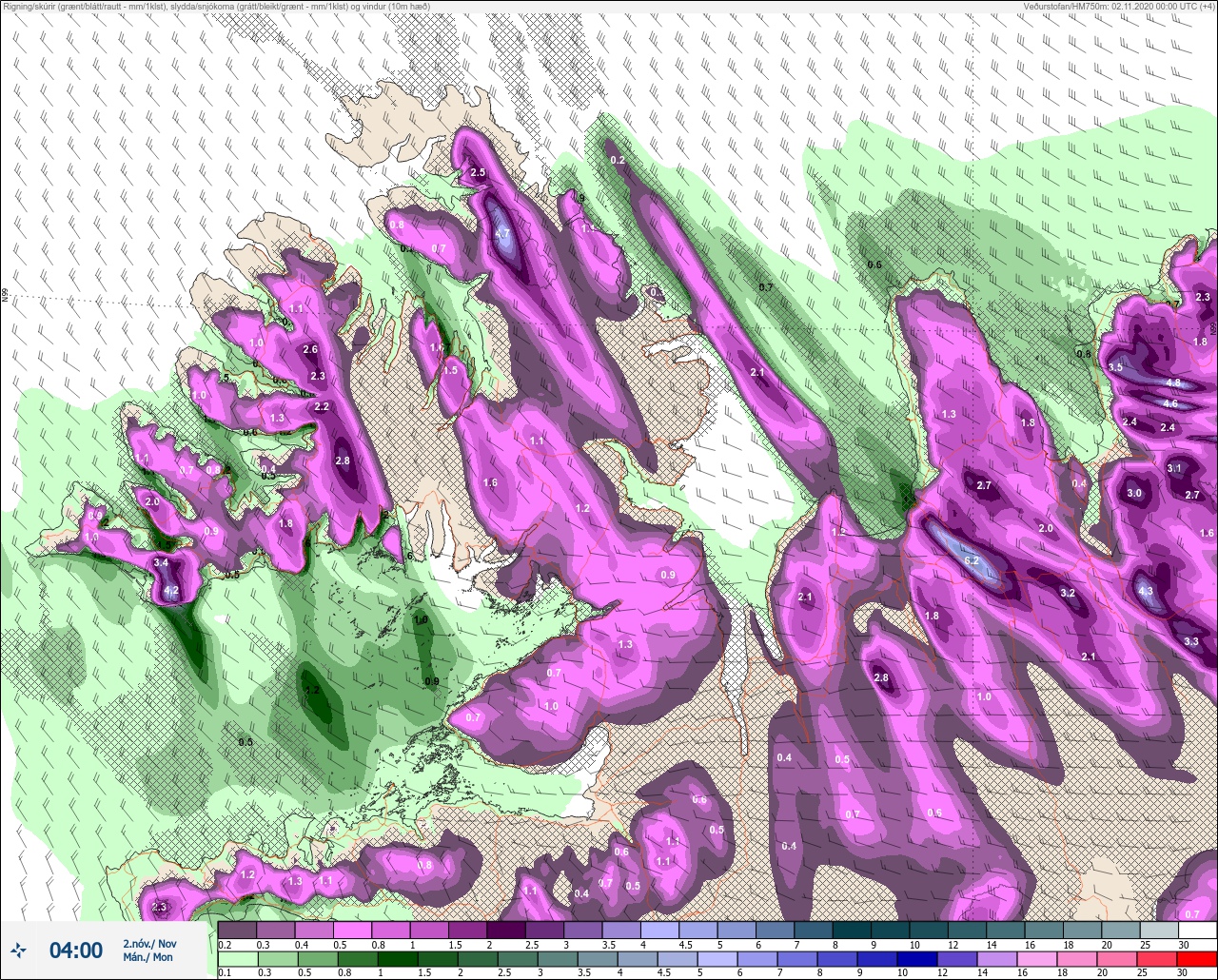
Task: Click the 4.2 precipitation value on the map
Action: [x=171, y=591]
